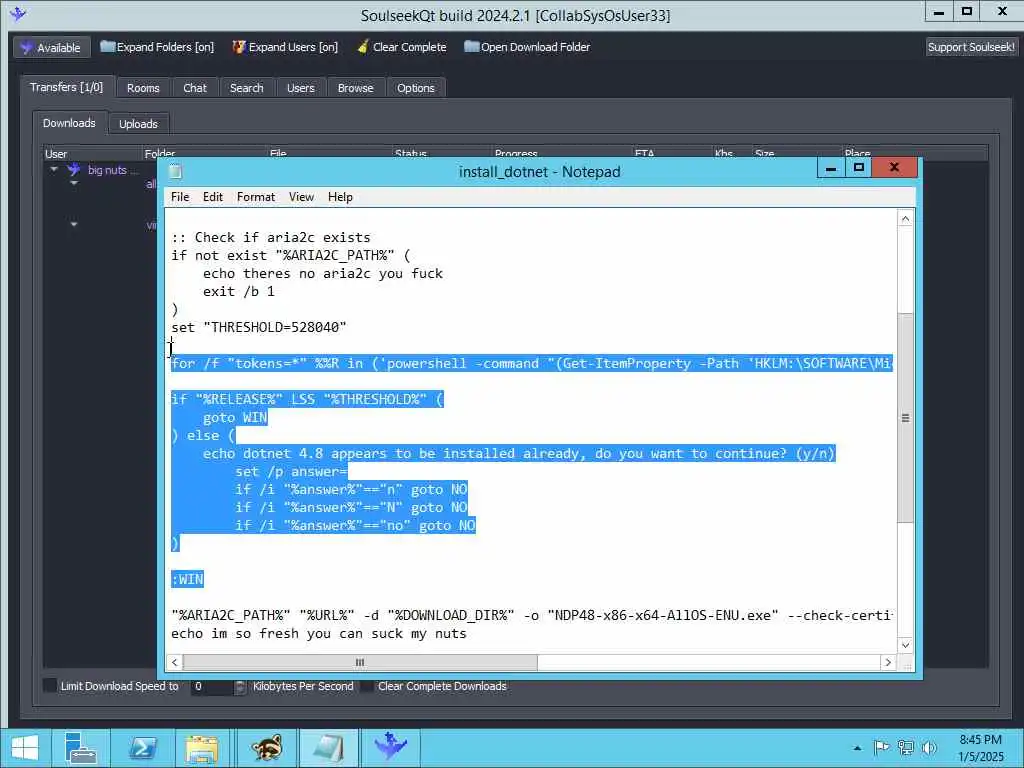The width and height of the screenshot is (1024, 768).
Task: Click the volume speaker tray icon
Action: click(x=929, y=748)
